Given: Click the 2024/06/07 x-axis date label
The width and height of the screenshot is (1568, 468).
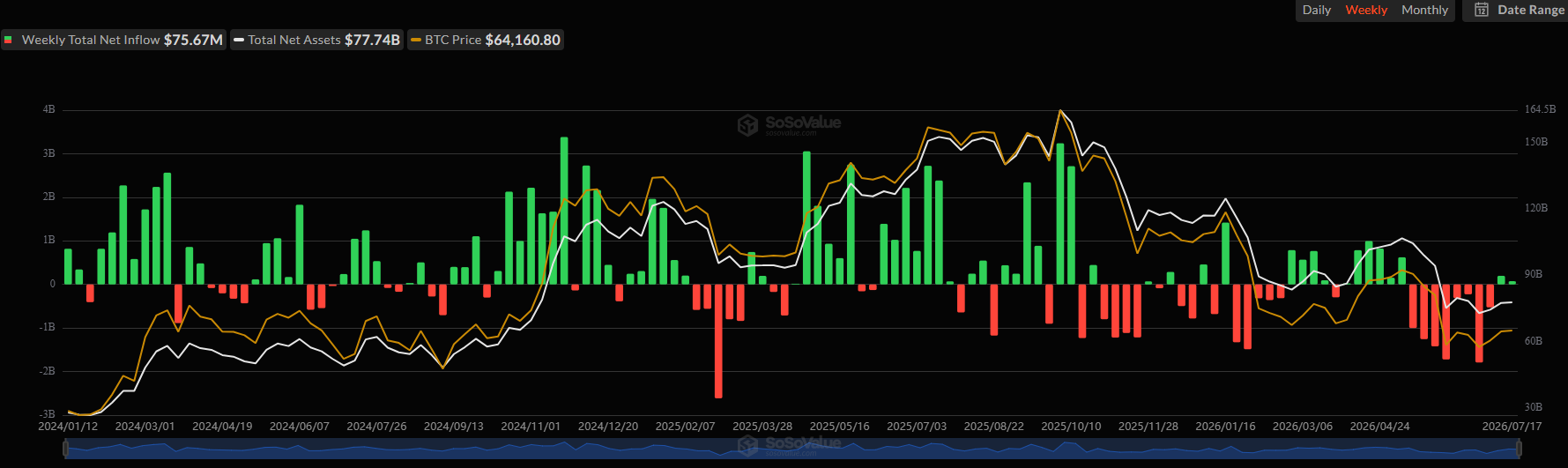Looking at the screenshot, I should [x=299, y=427].
